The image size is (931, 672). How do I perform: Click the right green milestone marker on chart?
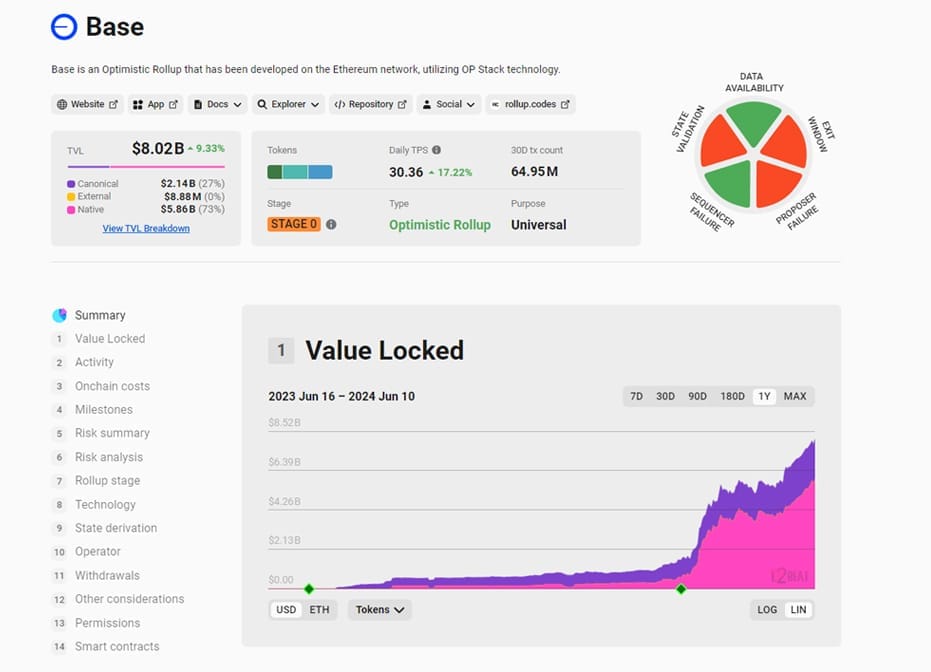point(681,589)
